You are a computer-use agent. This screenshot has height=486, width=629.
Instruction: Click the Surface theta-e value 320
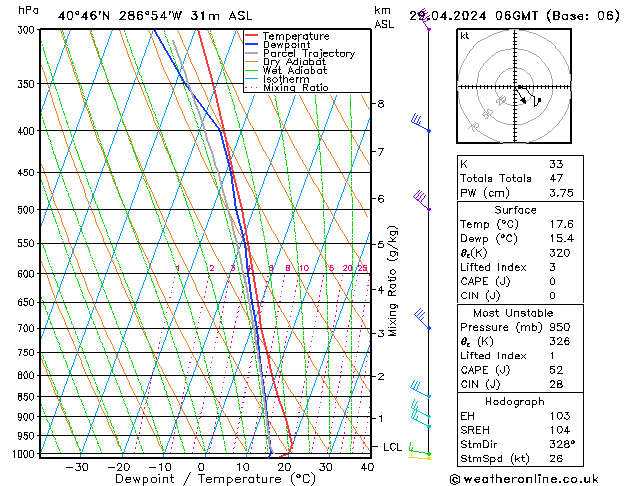560,253
